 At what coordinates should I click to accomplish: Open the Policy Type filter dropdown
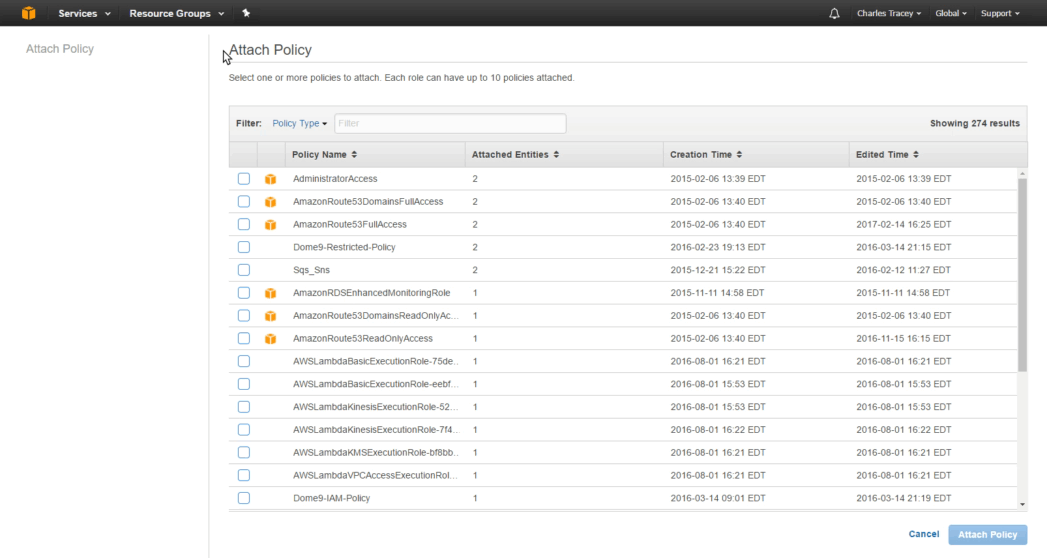click(299, 123)
